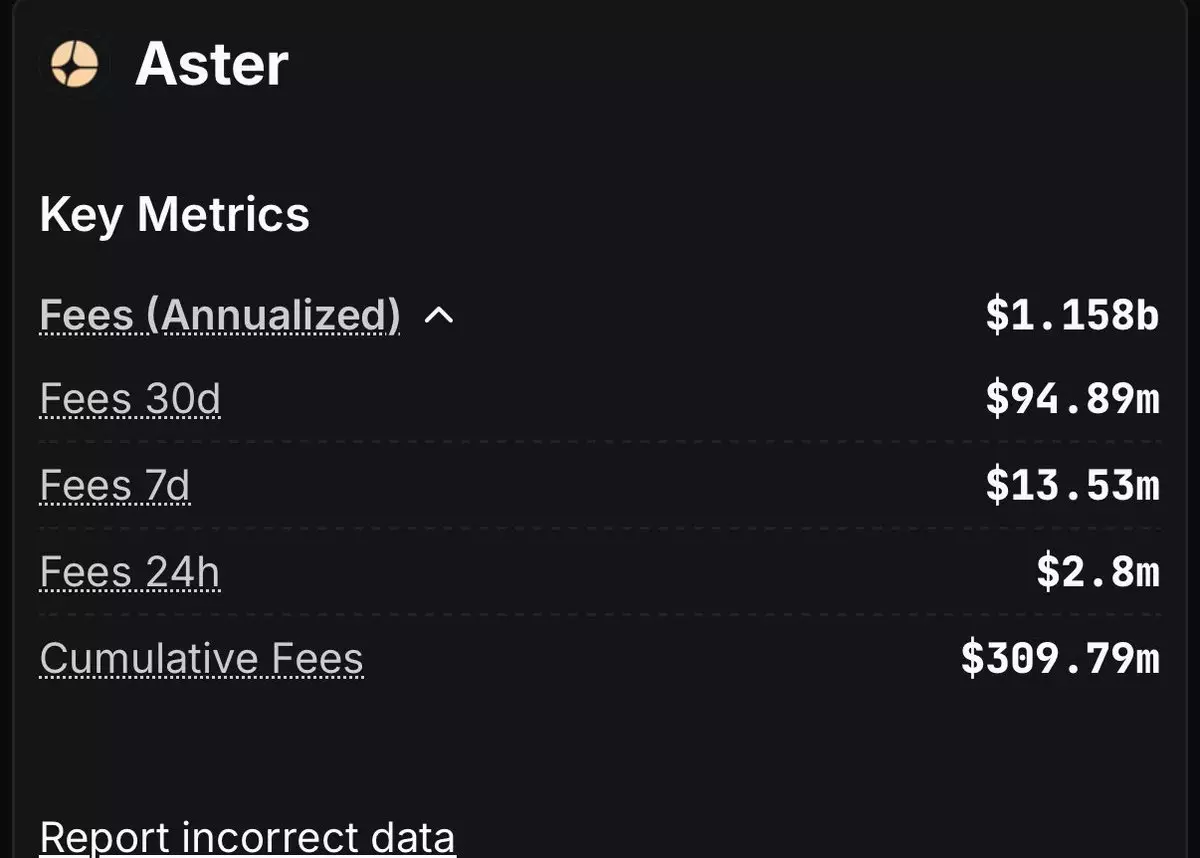The height and width of the screenshot is (858, 1200).
Task: Click the Cumulative Fees label
Action: click(201, 659)
